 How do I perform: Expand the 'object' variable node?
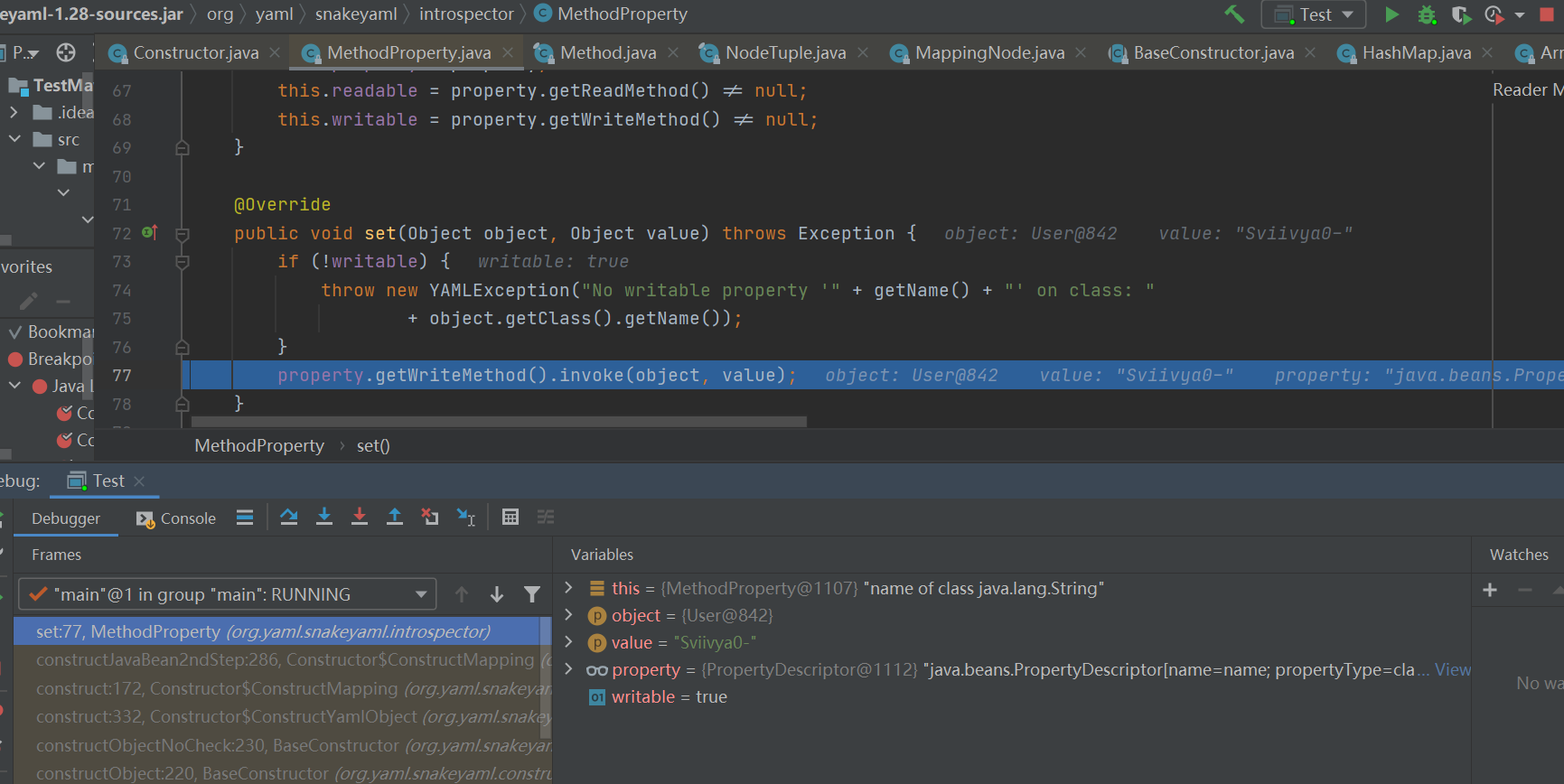[x=568, y=615]
